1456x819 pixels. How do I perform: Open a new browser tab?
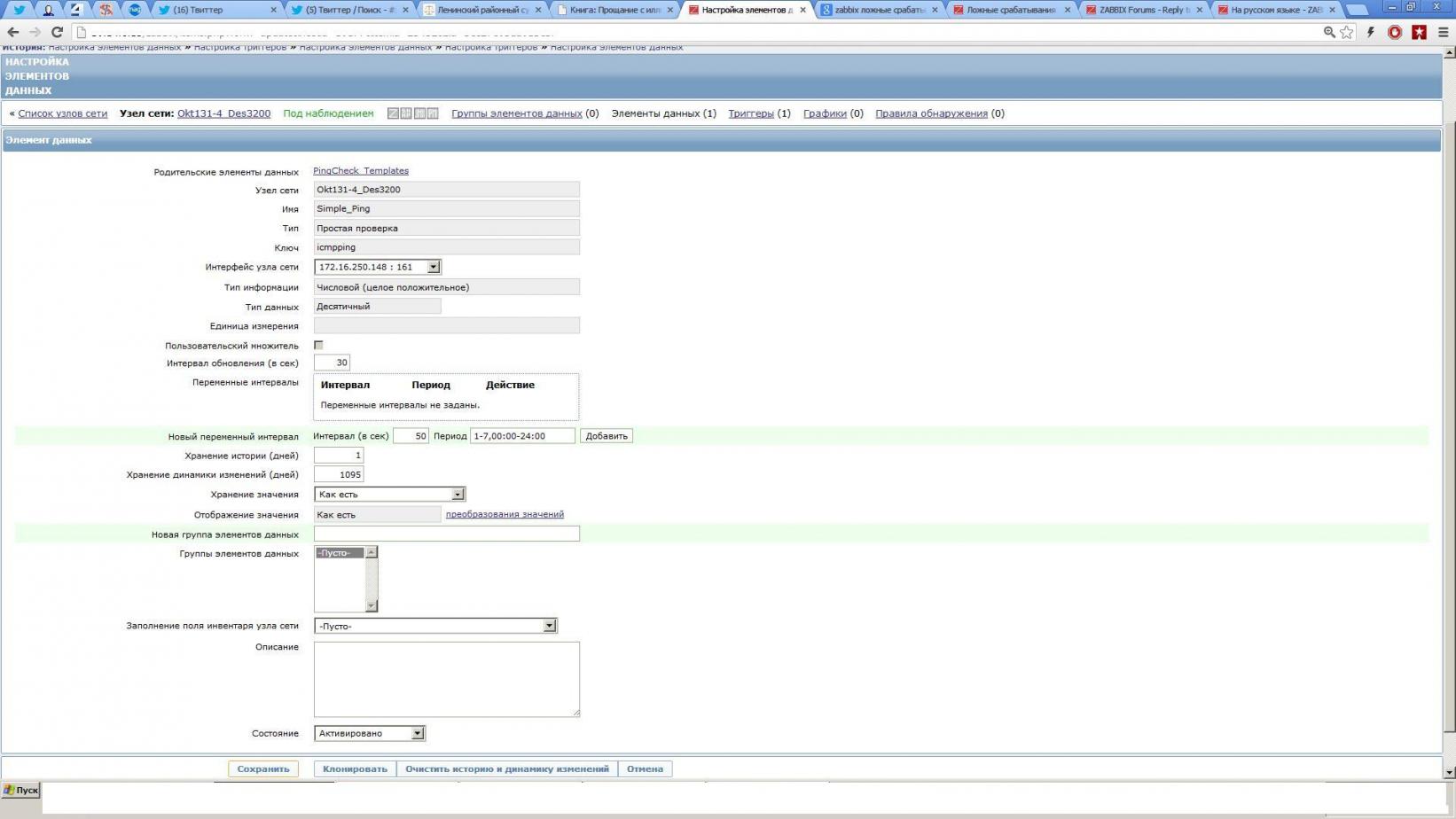(x=1358, y=11)
